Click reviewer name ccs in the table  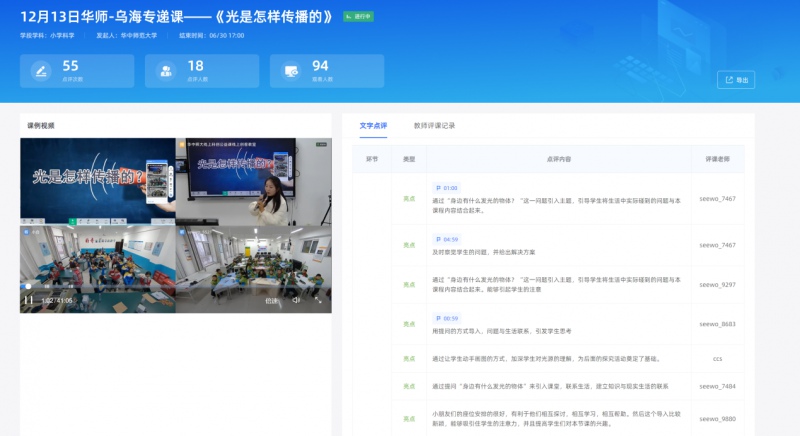click(x=717, y=358)
